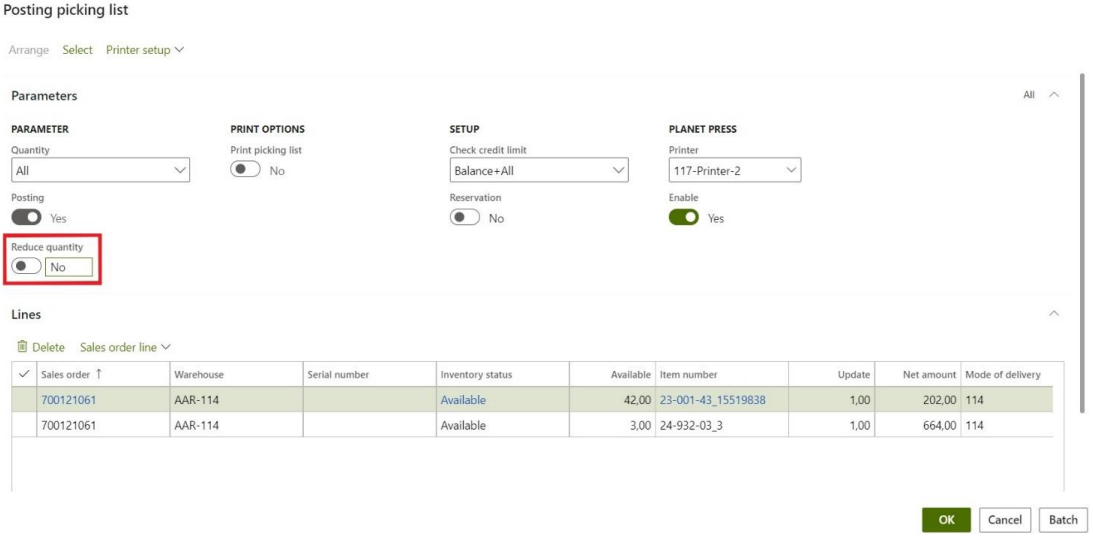Screen dimensions: 1093x539
Task: Toggle the Reduce quantity switch
Action: [26, 267]
